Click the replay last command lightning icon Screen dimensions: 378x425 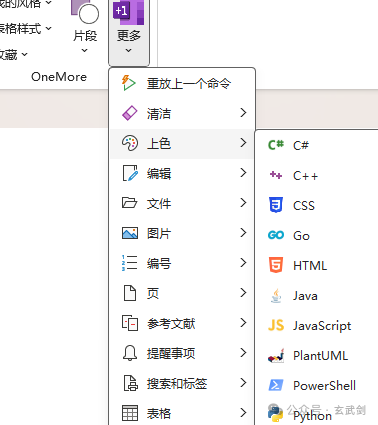pos(129,83)
